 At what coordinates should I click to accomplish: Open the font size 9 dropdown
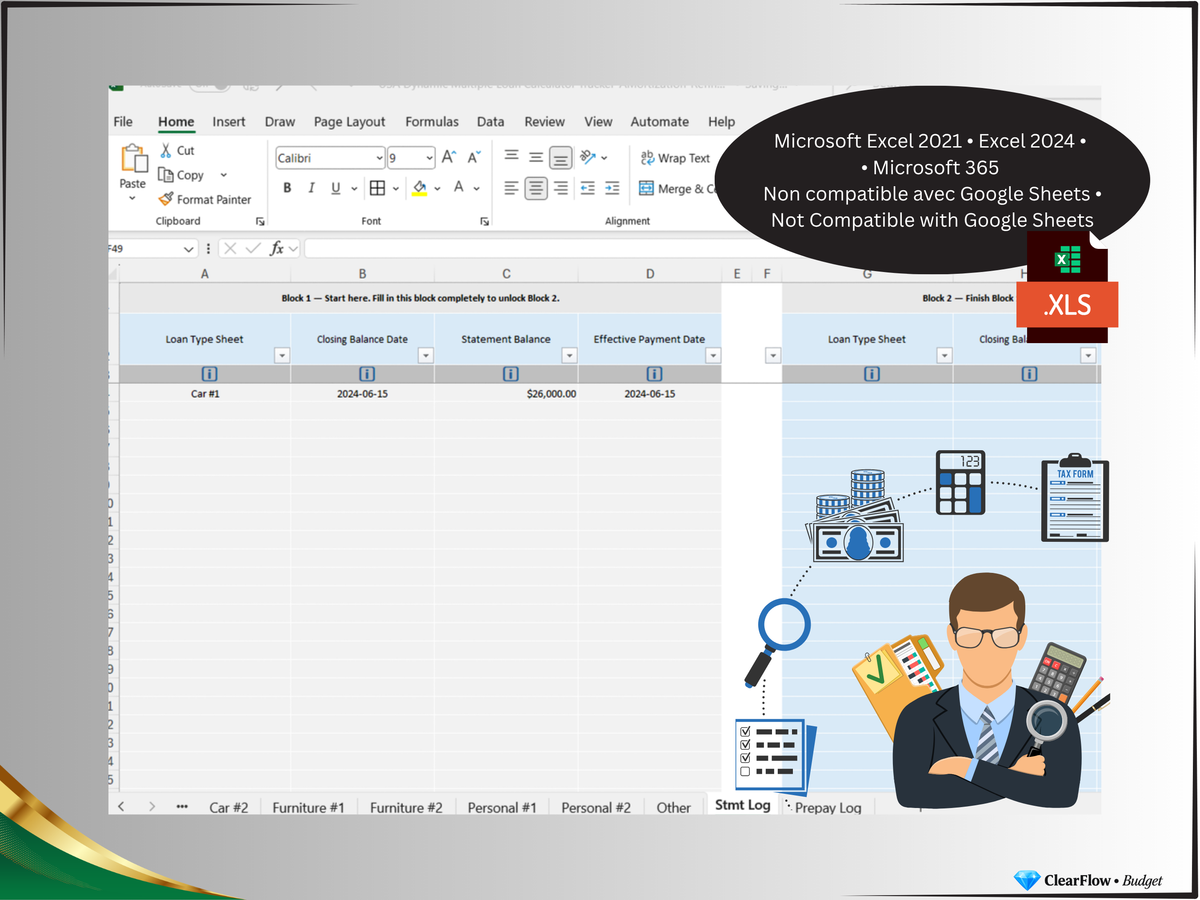tap(429, 158)
